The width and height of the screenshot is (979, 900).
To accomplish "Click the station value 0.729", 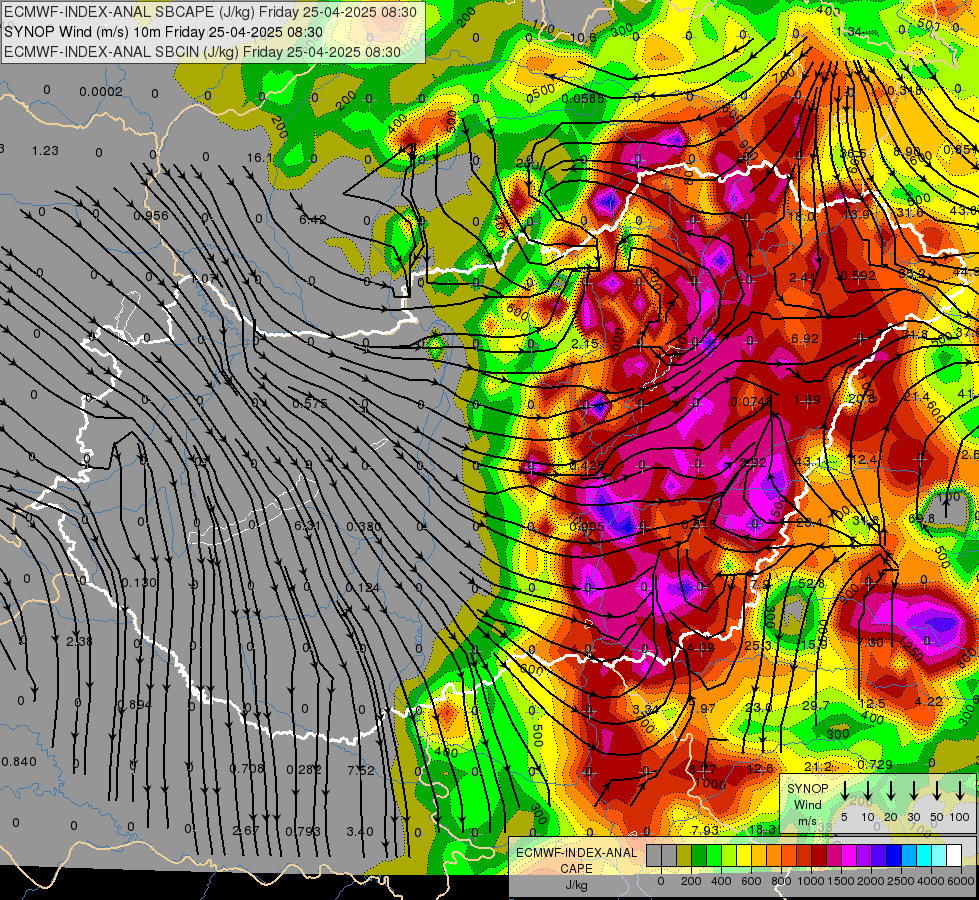I will click(x=875, y=764).
